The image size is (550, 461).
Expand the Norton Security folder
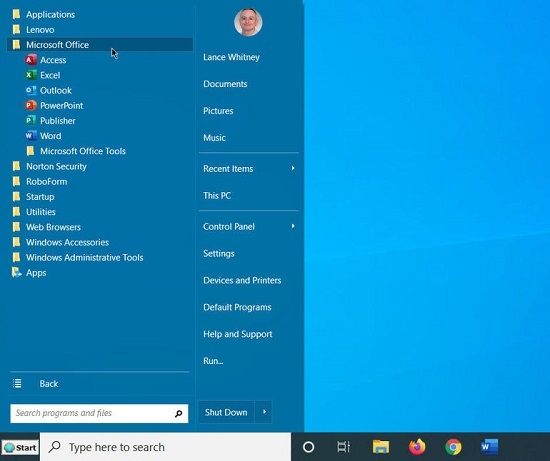click(x=49, y=166)
